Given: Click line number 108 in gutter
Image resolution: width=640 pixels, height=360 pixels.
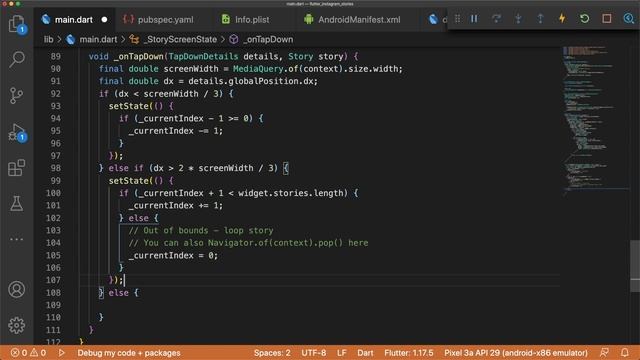Looking at the screenshot, I should pos(53,293).
